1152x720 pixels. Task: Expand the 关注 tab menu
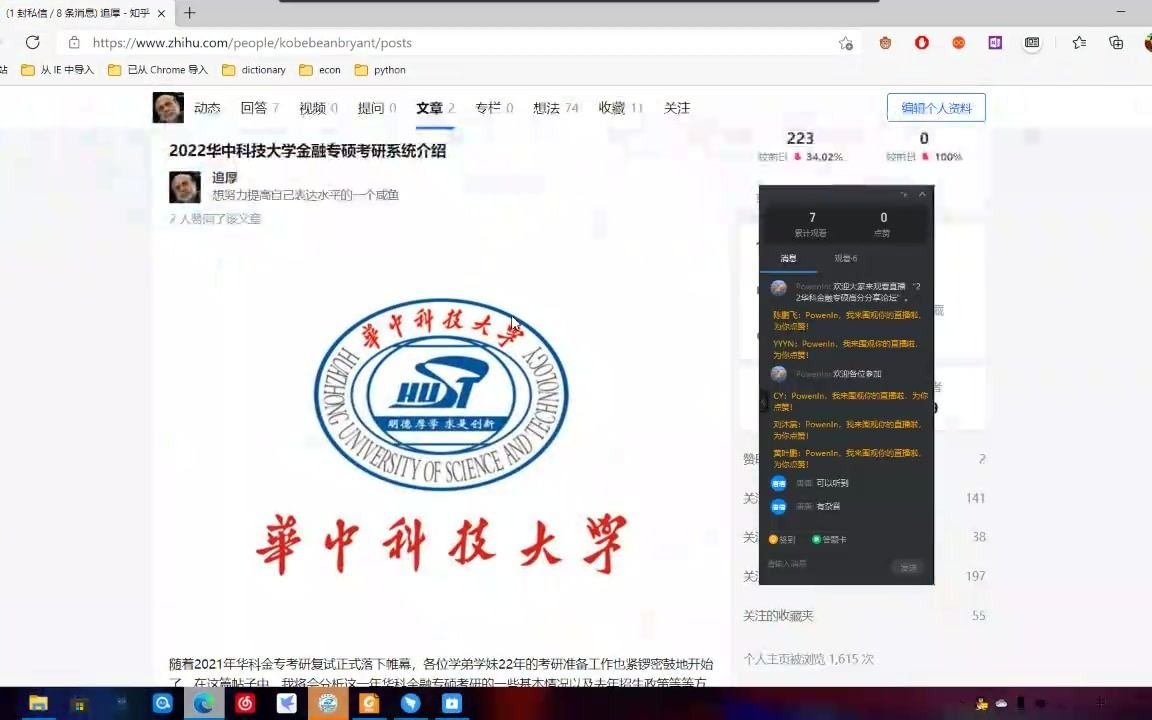677,108
